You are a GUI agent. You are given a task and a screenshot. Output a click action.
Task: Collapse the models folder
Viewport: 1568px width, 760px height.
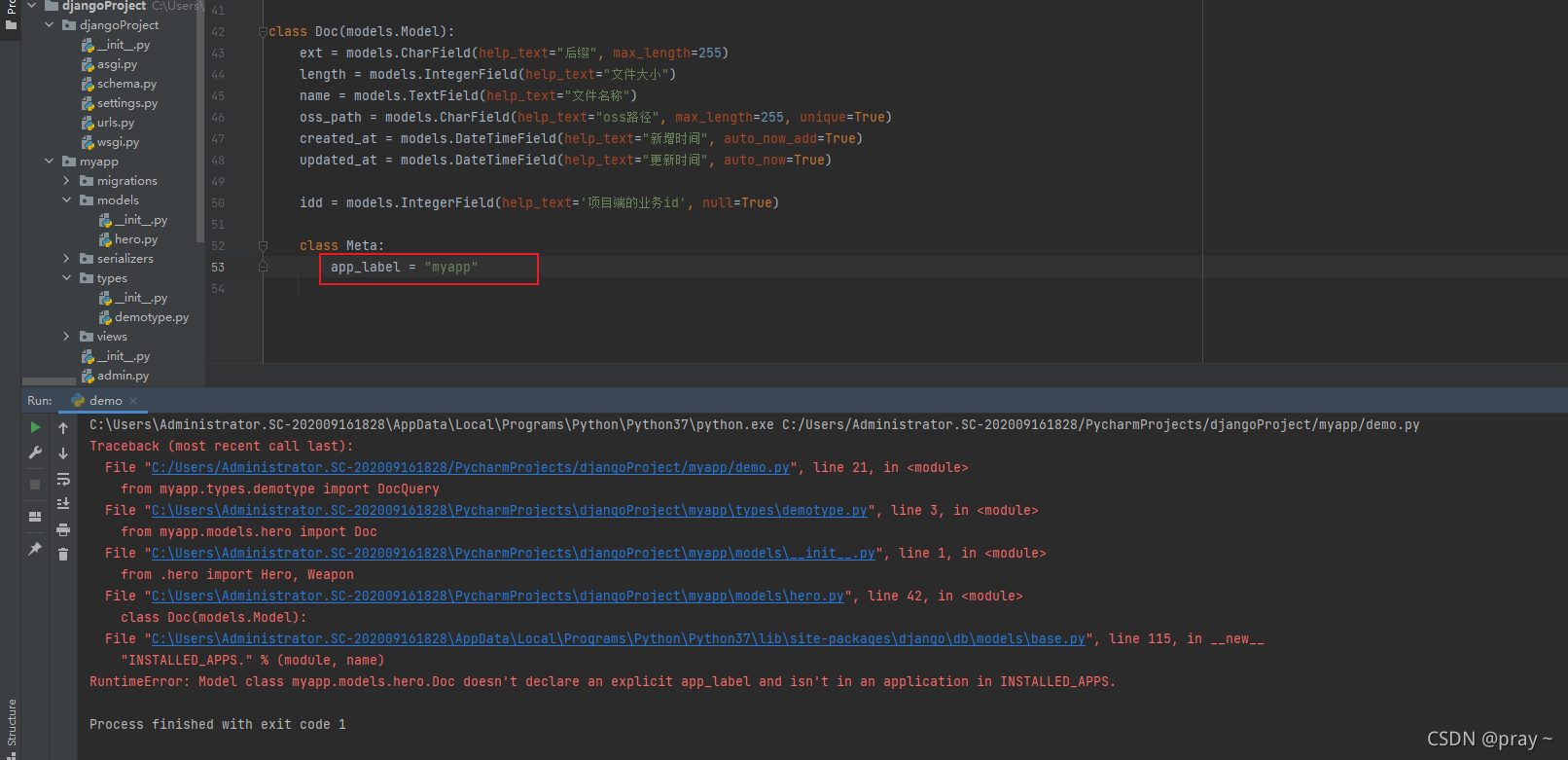click(x=66, y=200)
